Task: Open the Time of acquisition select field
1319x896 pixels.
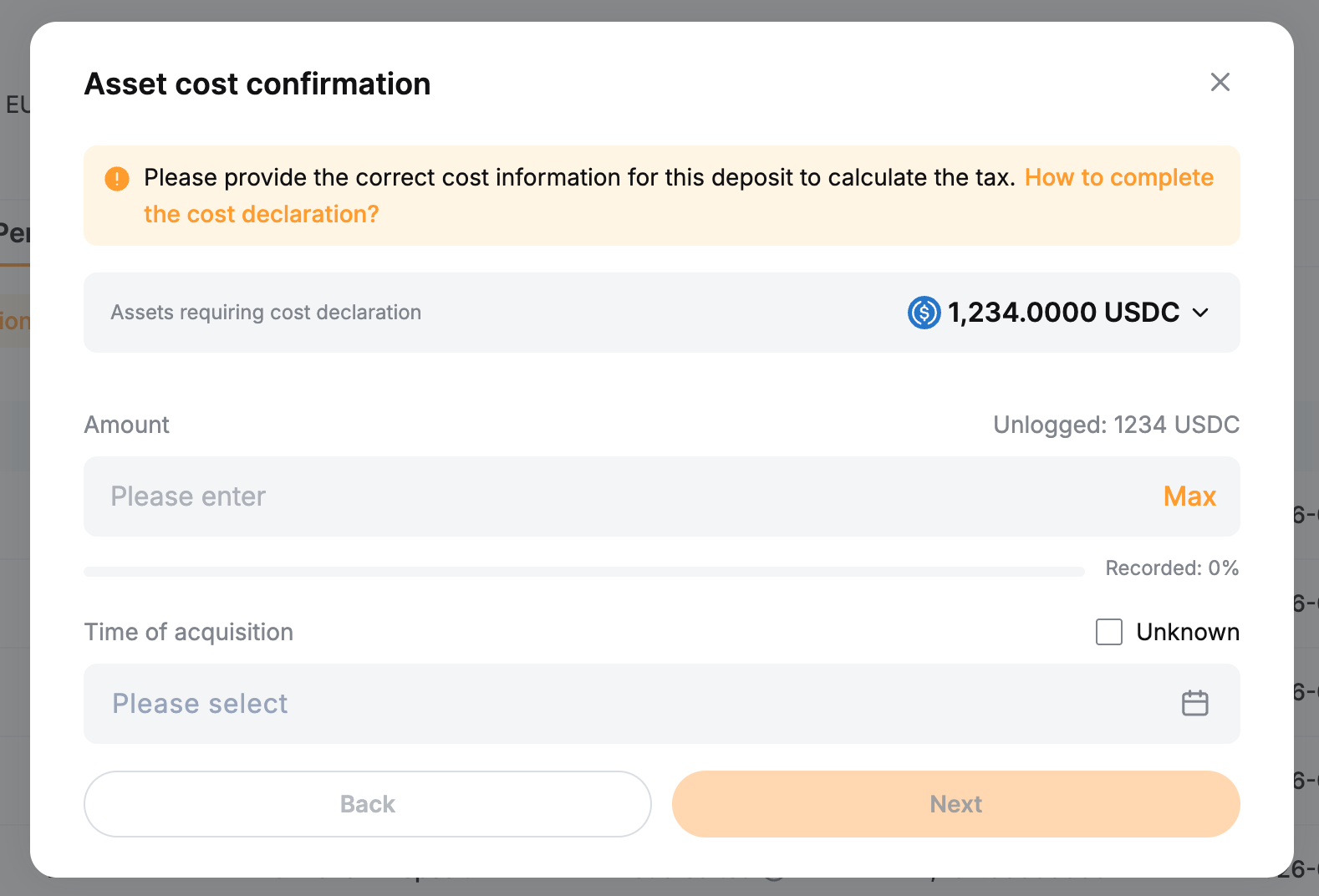Action: [635, 703]
